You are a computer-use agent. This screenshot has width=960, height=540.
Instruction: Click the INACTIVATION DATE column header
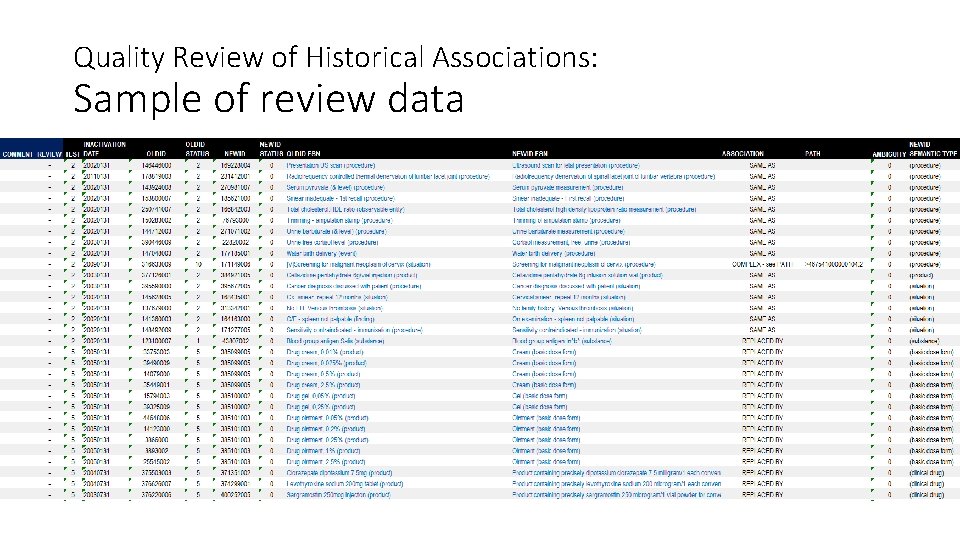(105, 149)
